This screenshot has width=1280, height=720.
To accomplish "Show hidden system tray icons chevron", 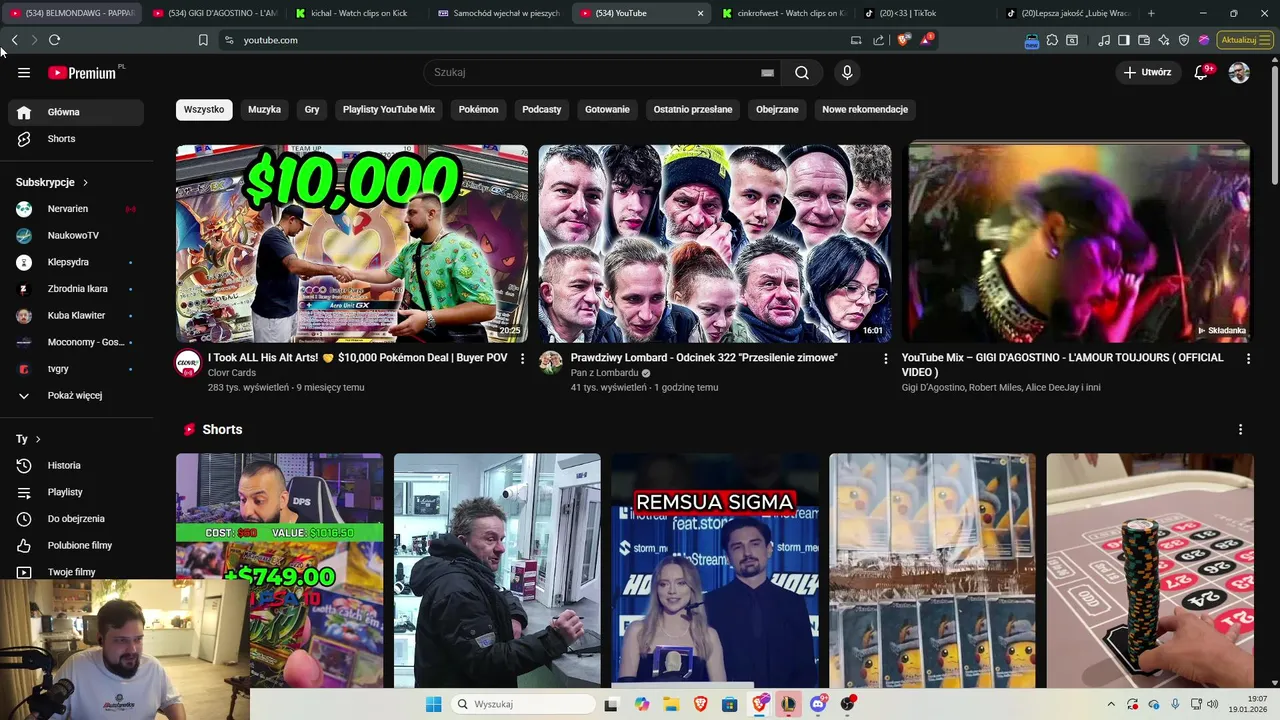I will [1110, 704].
